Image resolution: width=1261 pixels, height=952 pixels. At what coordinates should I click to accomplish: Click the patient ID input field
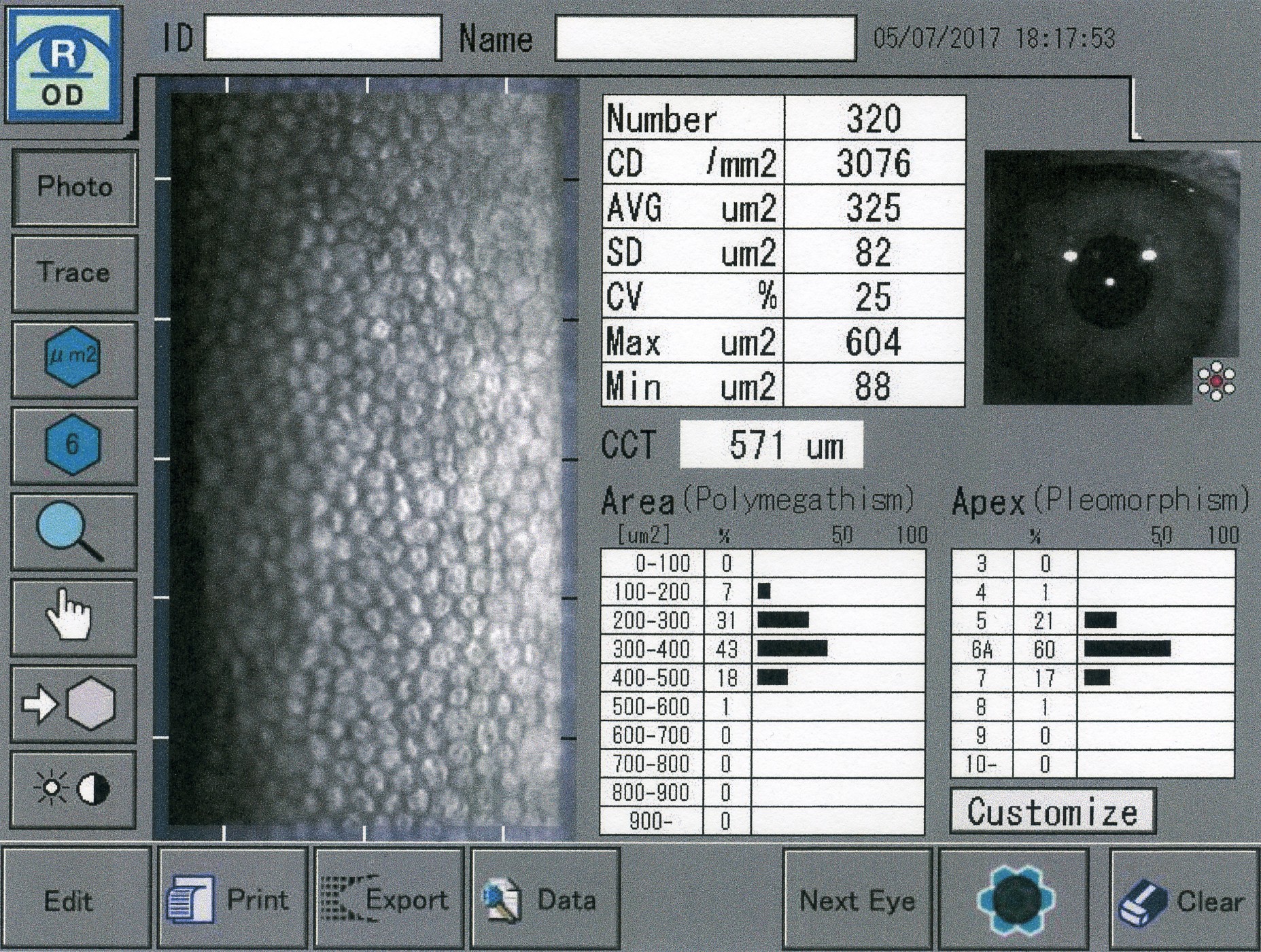pos(323,39)
